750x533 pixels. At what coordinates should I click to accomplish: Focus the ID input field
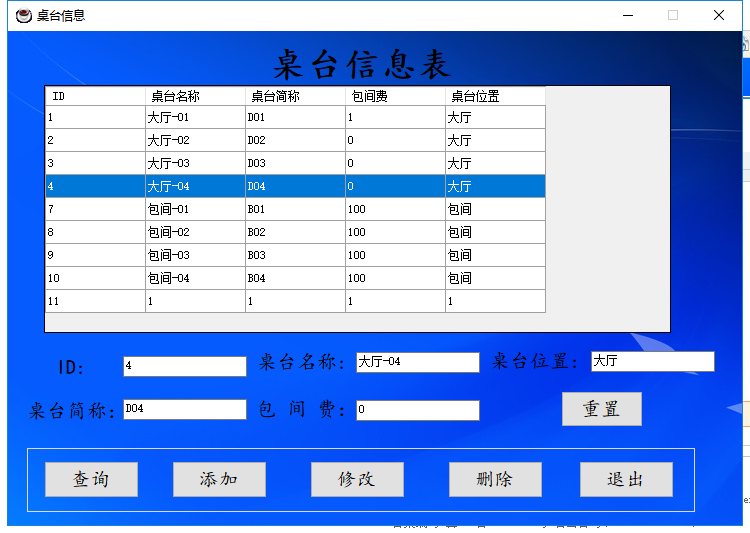point(185,366)
